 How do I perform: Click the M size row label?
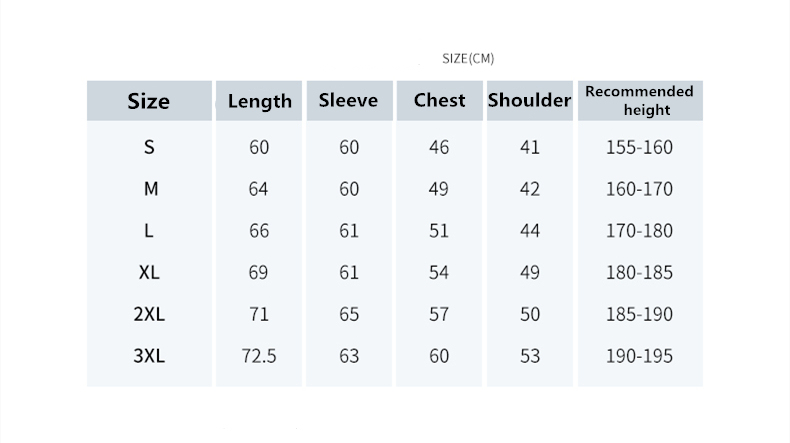click(x=150, y=189)
